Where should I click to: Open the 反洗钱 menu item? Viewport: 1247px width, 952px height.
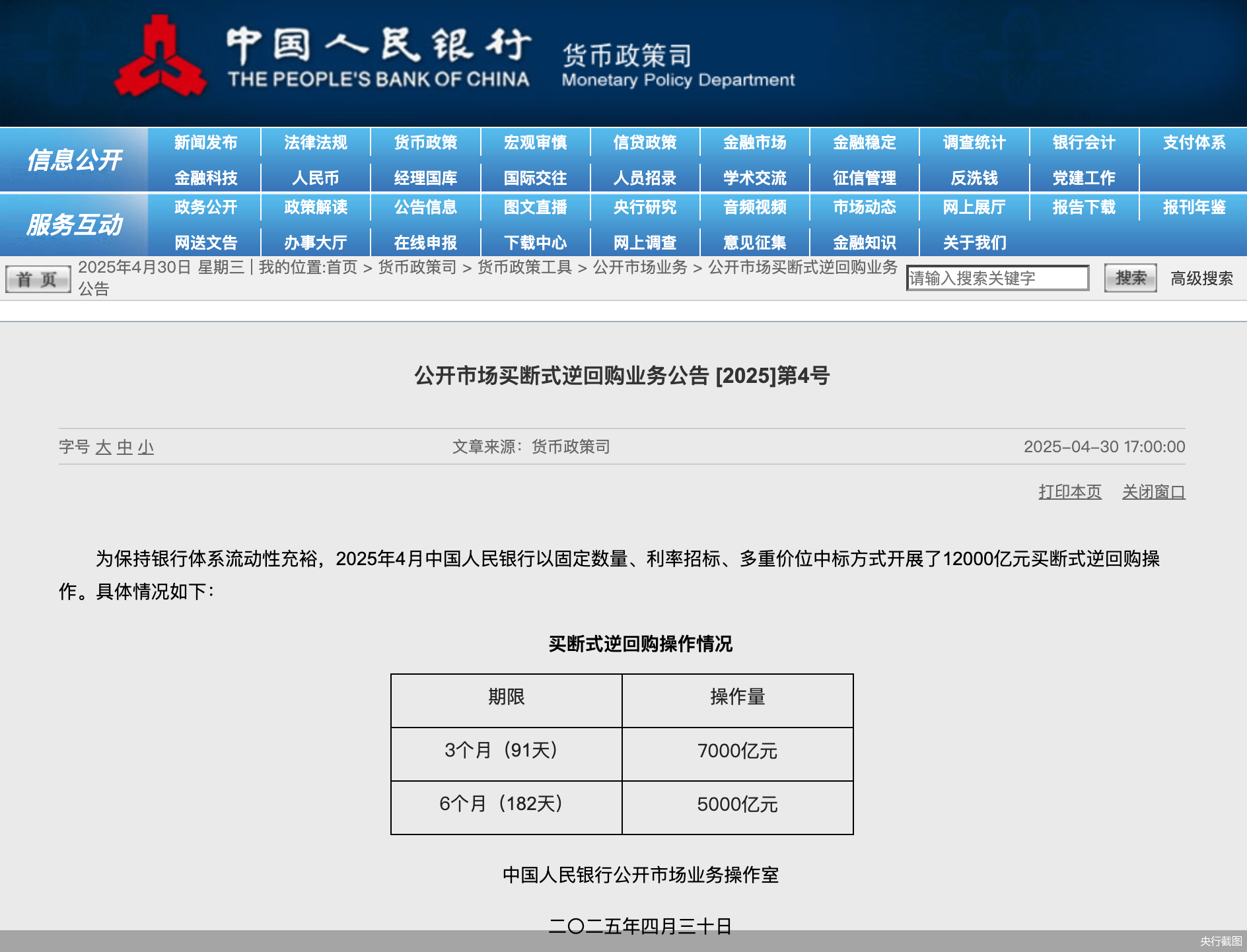click(974, 178)
